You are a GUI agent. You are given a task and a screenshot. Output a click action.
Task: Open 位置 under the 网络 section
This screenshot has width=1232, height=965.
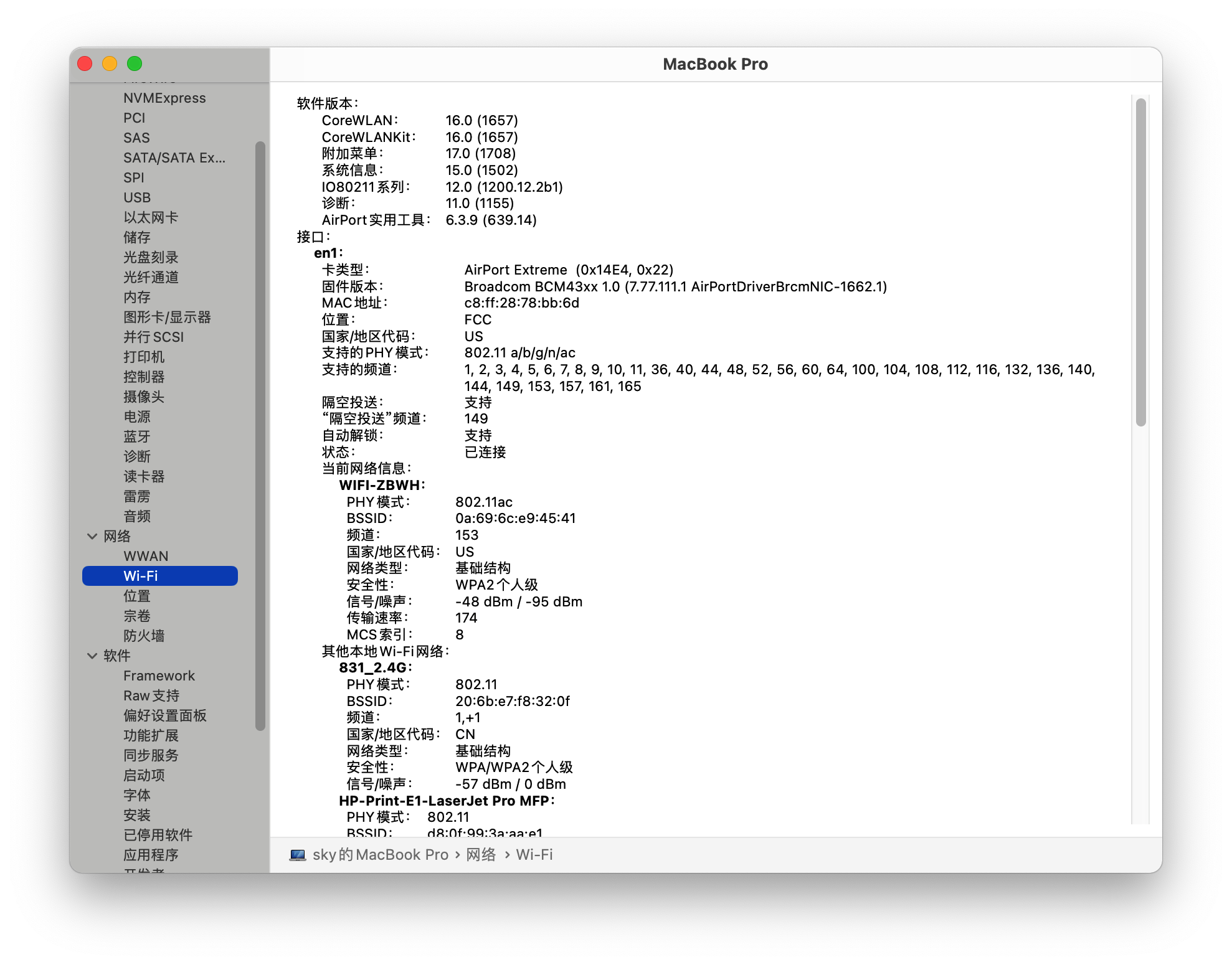137,596
